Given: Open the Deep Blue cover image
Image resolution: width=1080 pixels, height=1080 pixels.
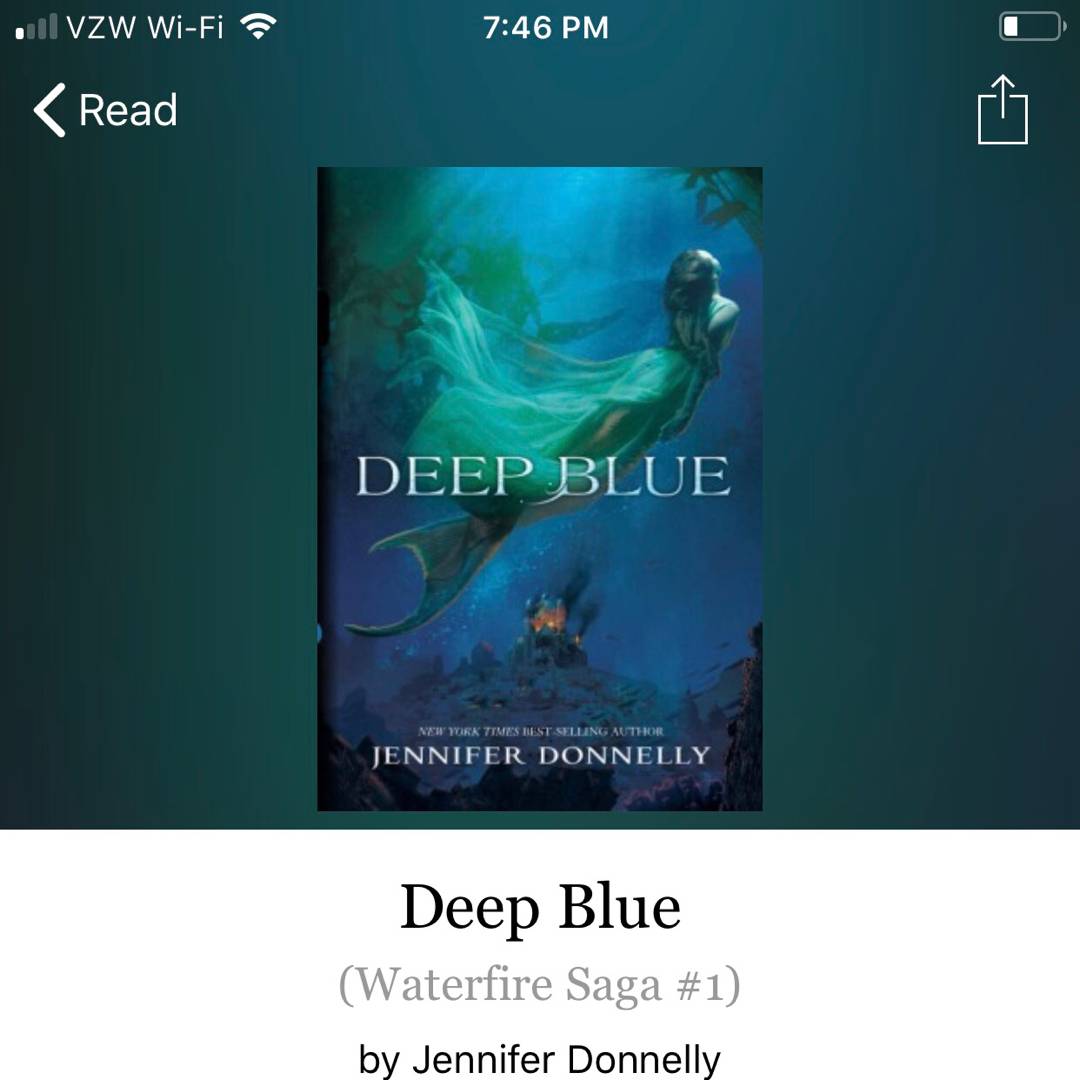Looking at the screenshot, I should [539, 488].
